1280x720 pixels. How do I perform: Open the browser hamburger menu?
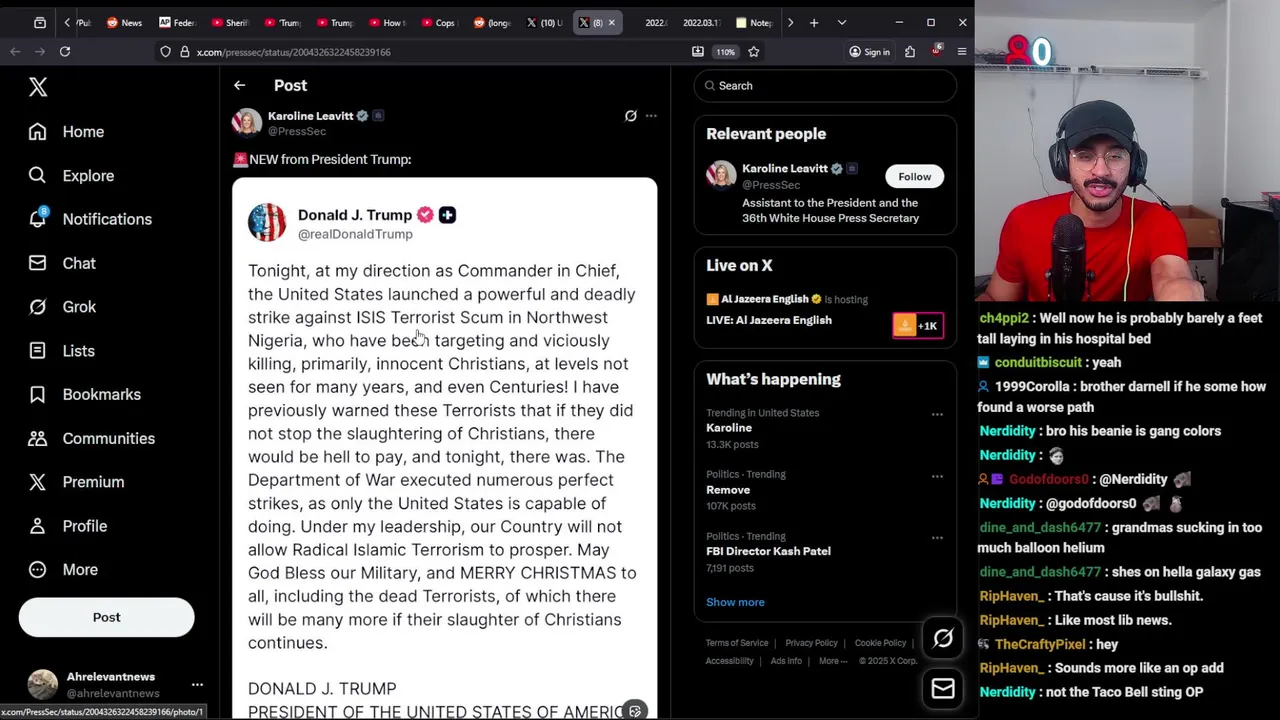[x=962, y=52]
